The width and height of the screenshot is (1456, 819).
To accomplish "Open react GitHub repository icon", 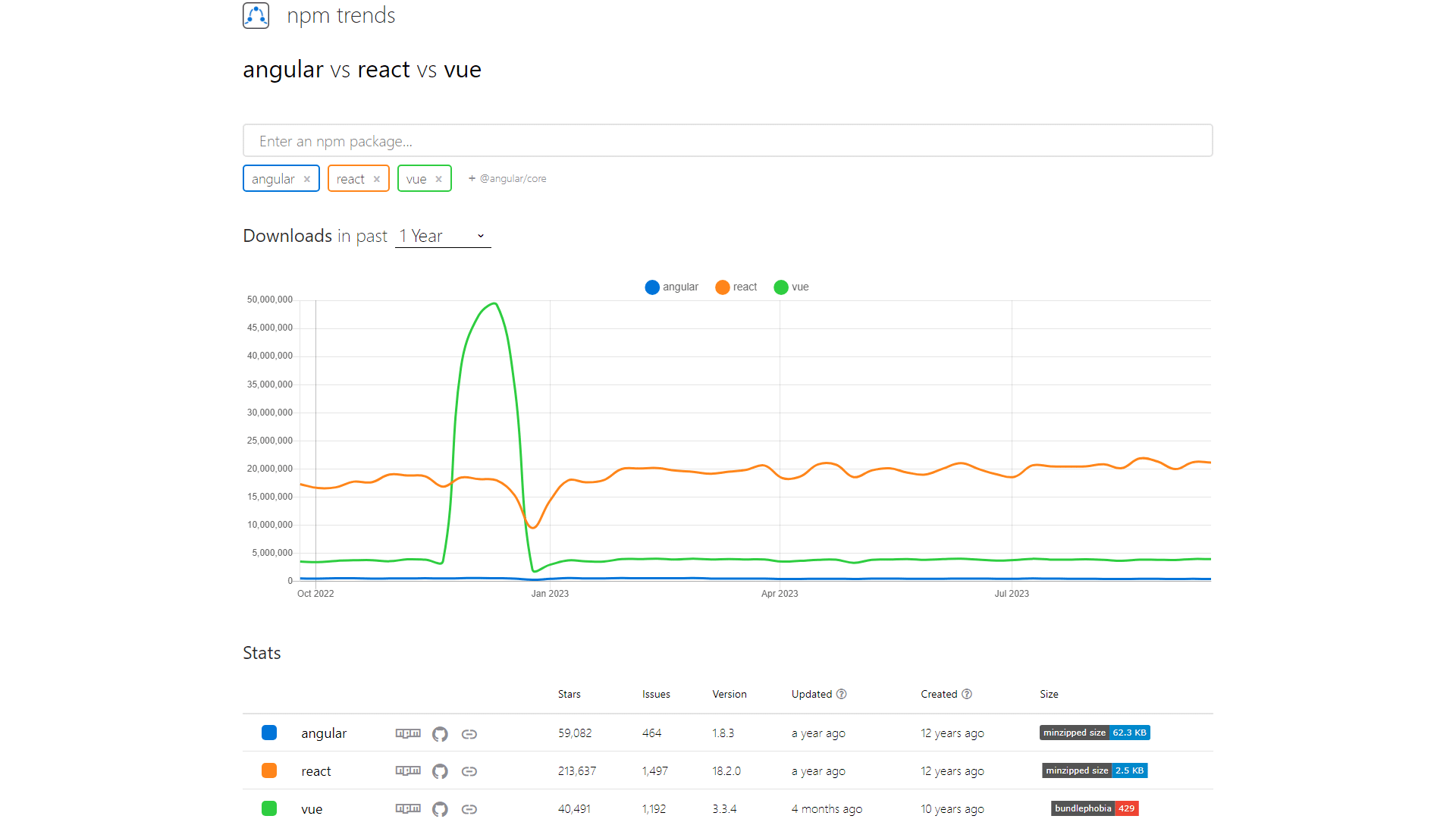I will pos(440,771).
